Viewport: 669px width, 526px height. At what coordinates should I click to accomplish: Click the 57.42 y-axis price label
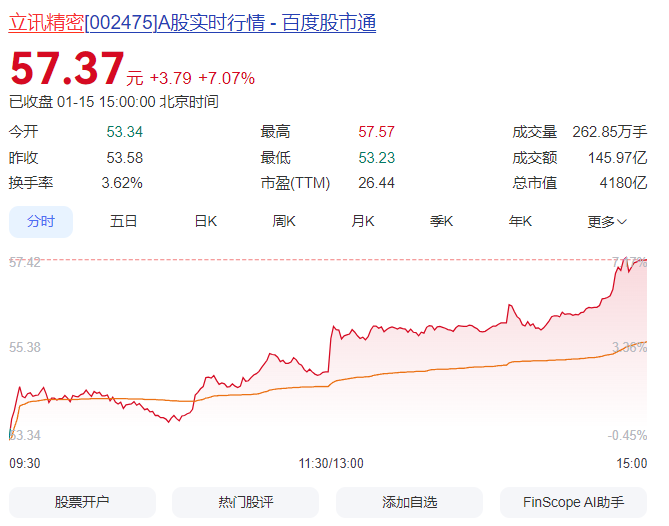25,262
